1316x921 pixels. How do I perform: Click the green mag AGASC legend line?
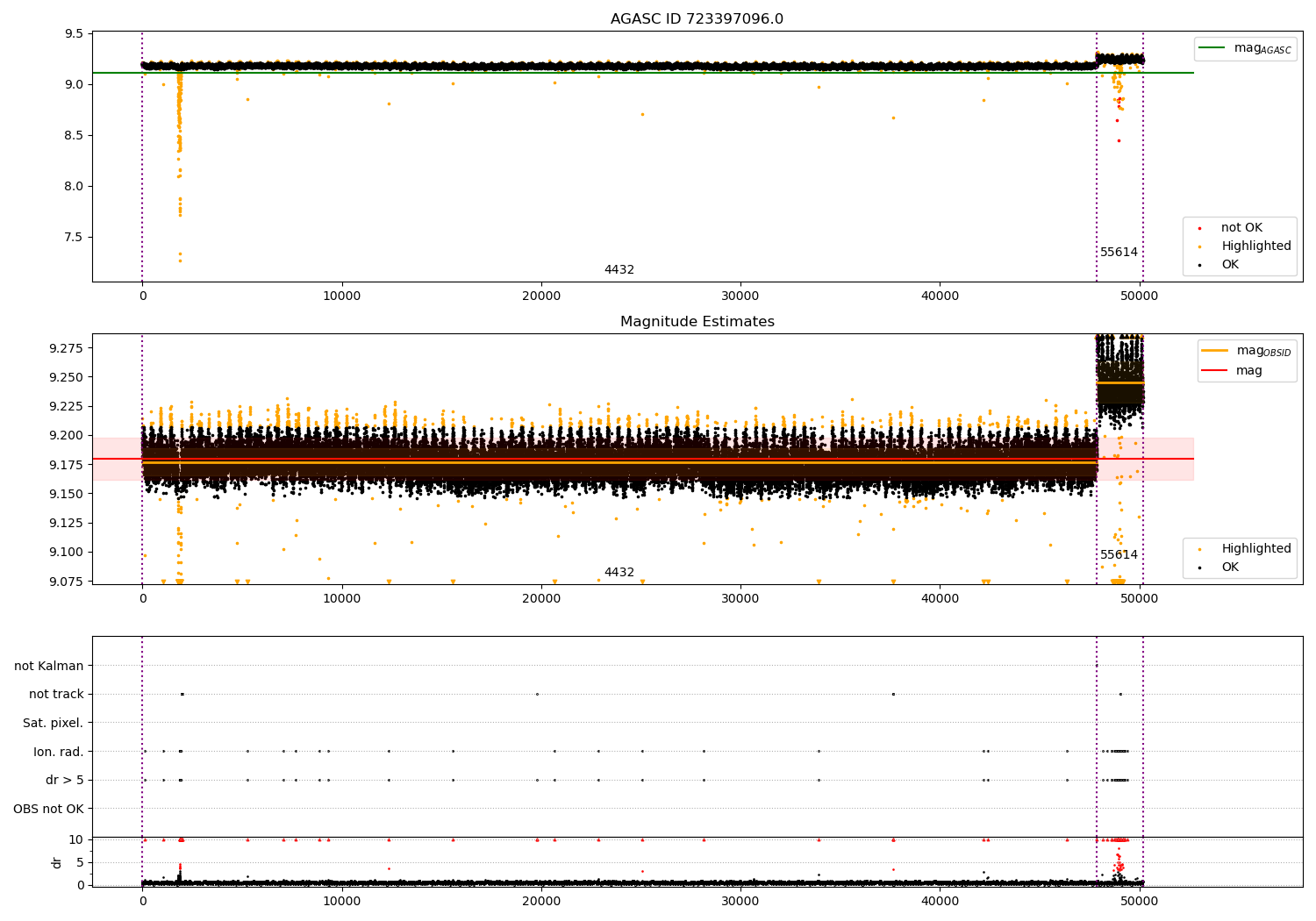tap(1212, 48)
